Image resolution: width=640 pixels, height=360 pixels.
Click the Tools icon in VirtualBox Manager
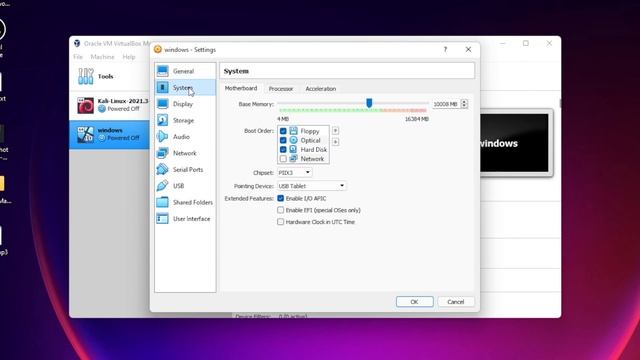coord(86,76)
